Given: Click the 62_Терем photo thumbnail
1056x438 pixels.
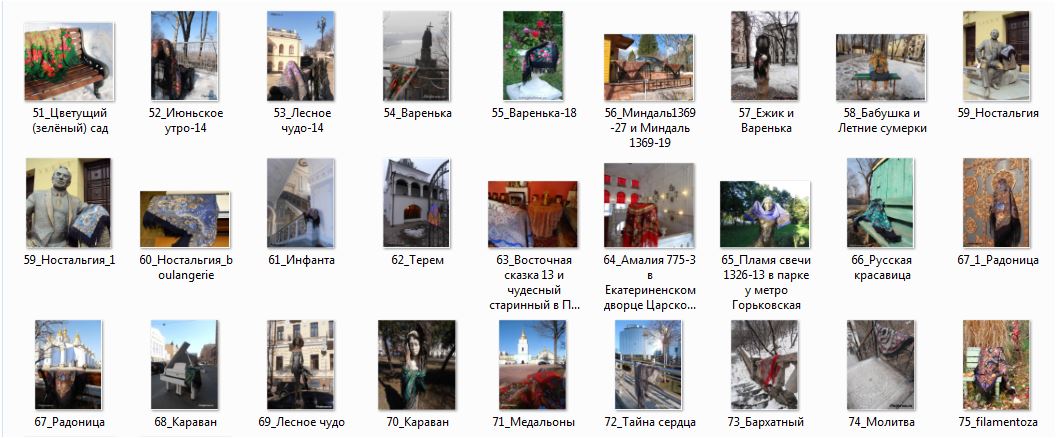Looking at the screenshot, I should [x=416, y=203].
